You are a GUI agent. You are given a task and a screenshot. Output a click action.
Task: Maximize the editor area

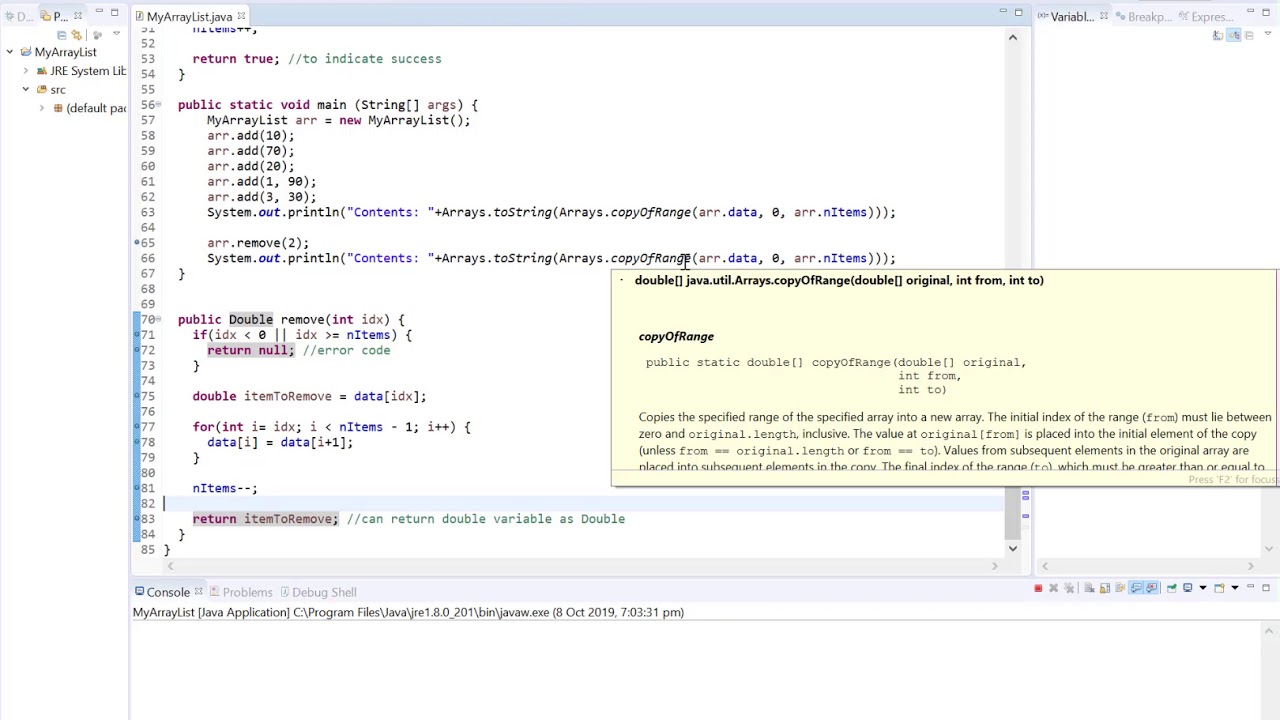tap(1018, 12)
